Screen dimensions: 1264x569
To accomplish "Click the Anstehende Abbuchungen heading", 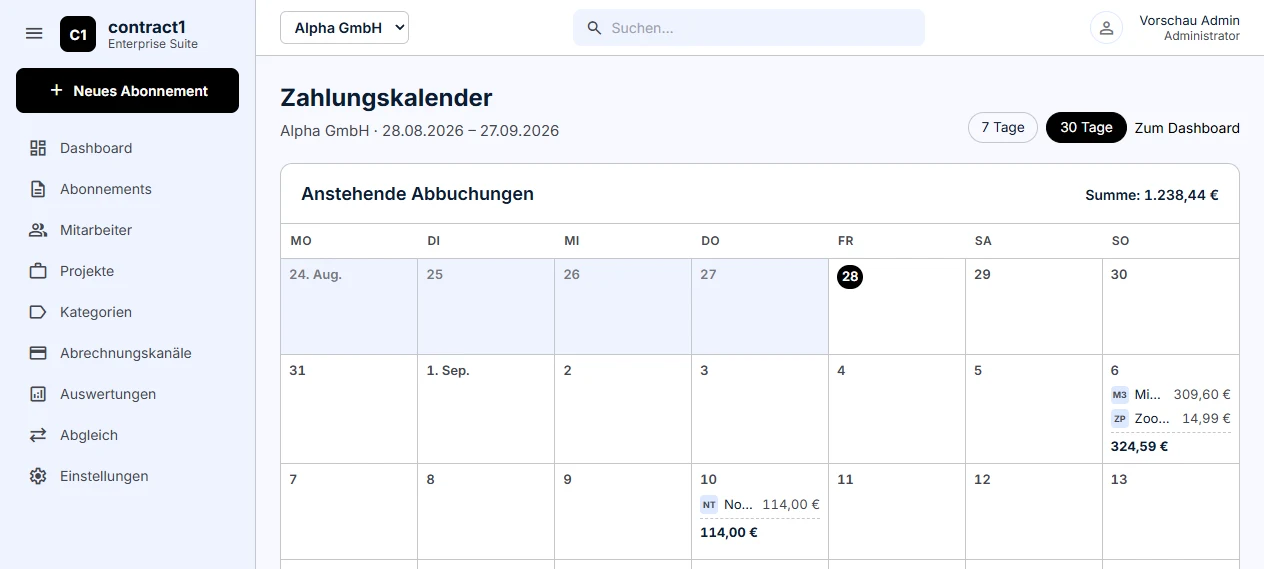I will coord(417,194).
